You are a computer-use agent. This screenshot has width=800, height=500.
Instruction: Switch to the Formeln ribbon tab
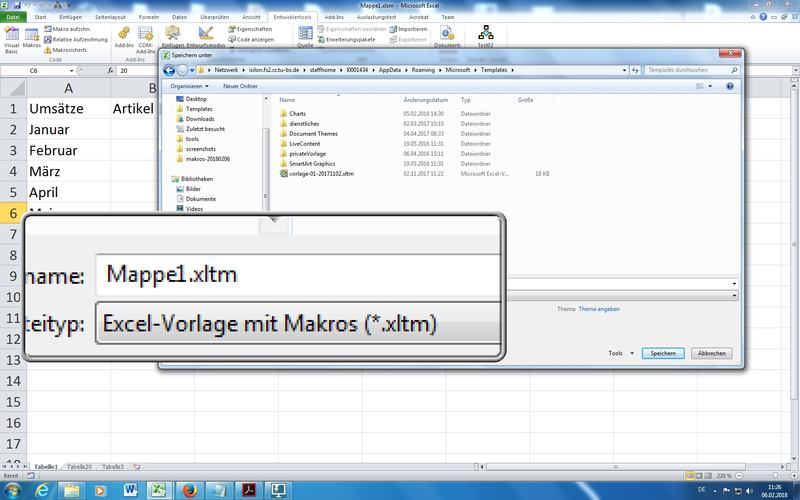pyautogui.click(x=148, y=17)
